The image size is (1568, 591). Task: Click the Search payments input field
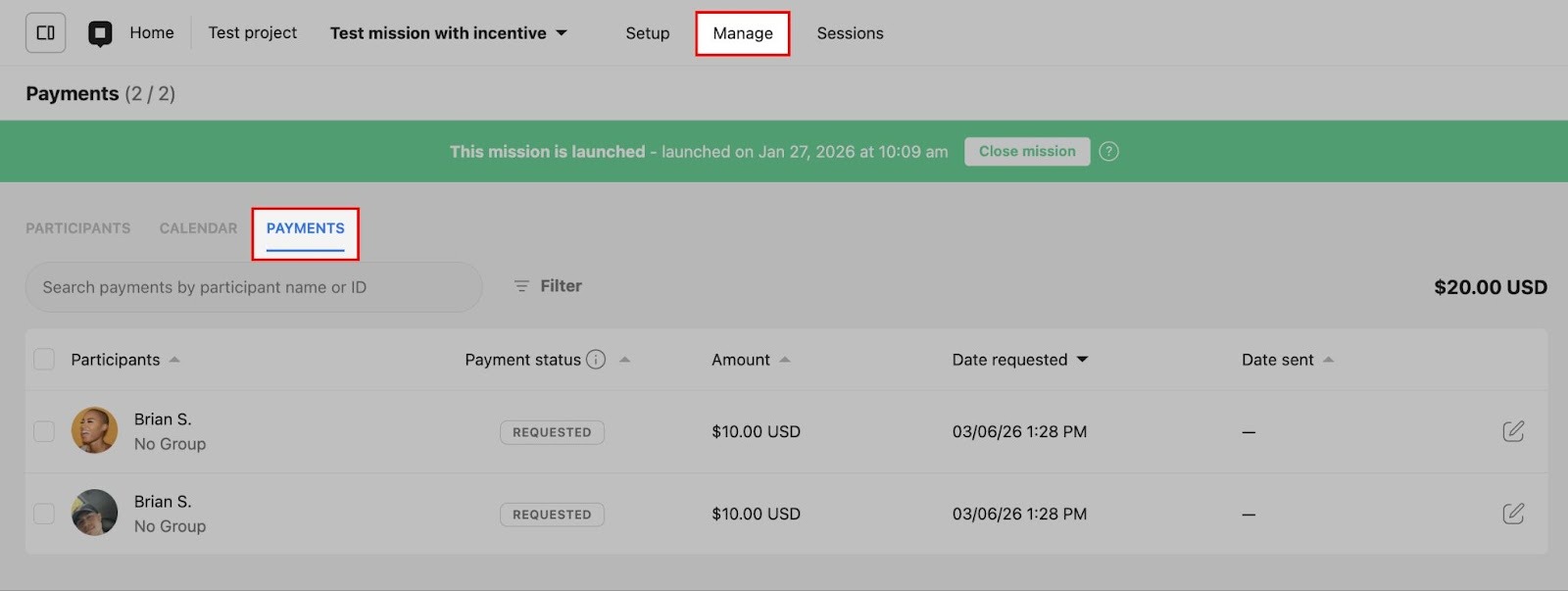[253, 287]
